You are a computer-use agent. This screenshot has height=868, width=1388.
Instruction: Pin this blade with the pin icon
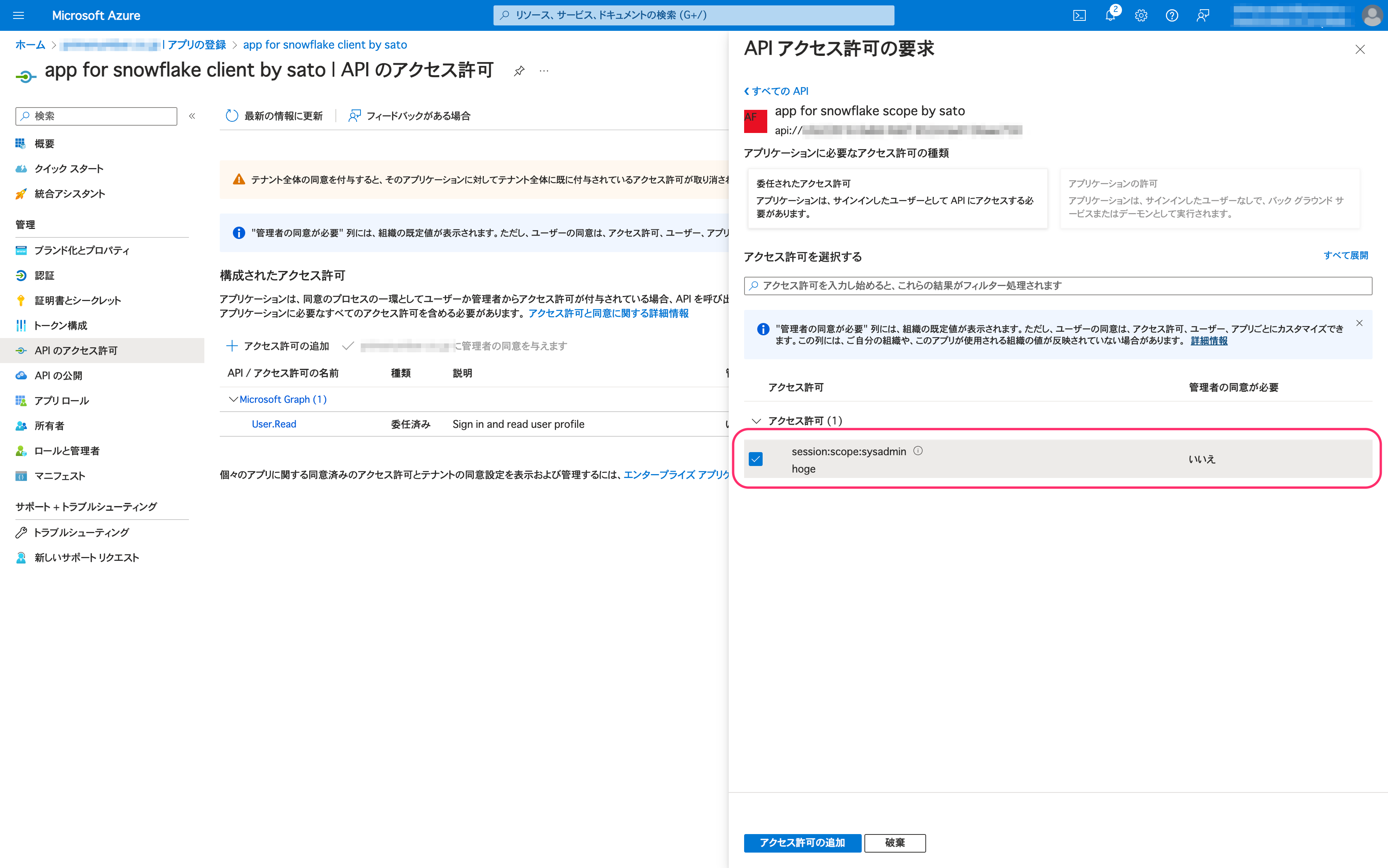point(519,71)
